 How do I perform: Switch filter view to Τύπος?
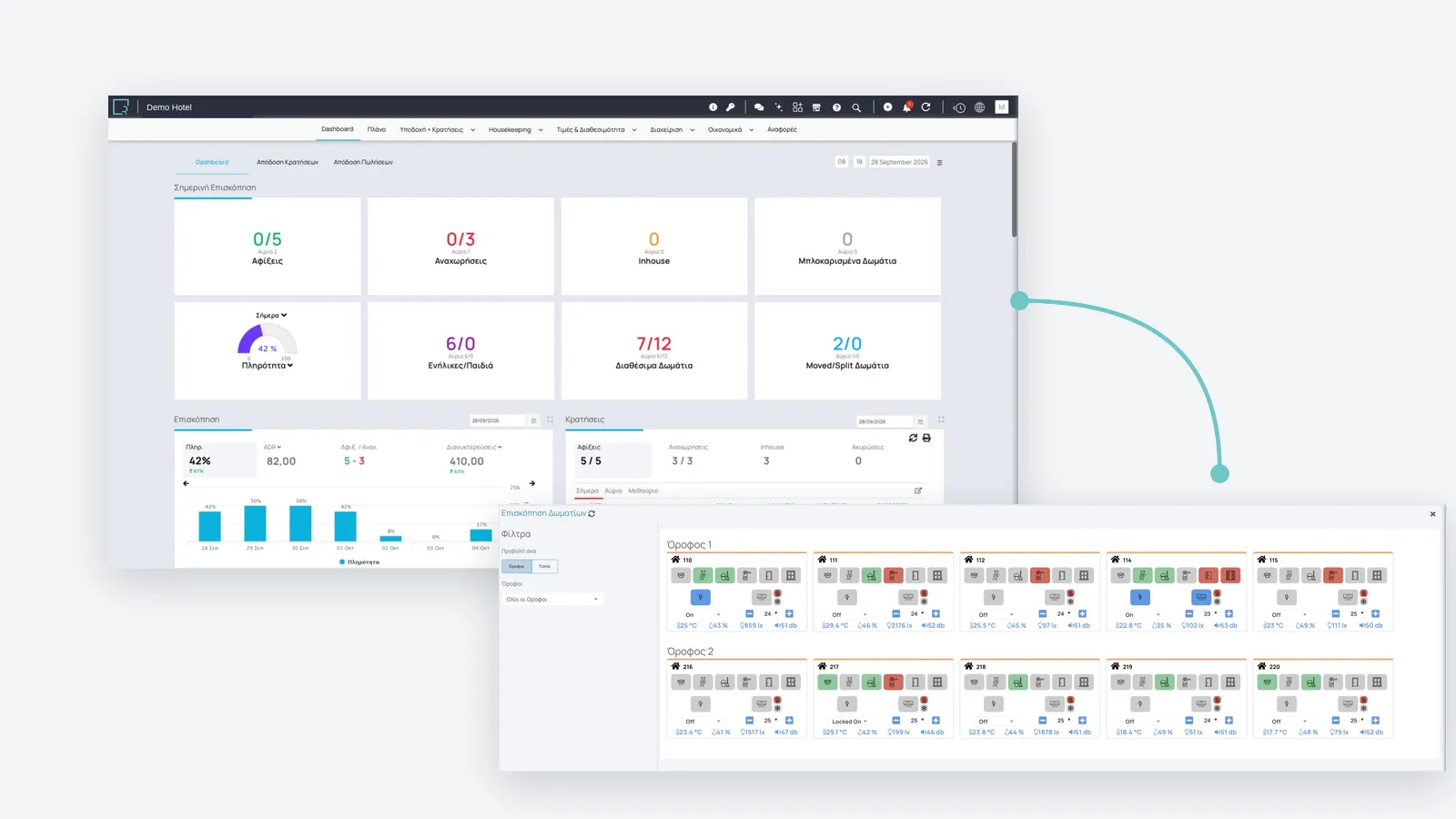(x=544, y=566)
